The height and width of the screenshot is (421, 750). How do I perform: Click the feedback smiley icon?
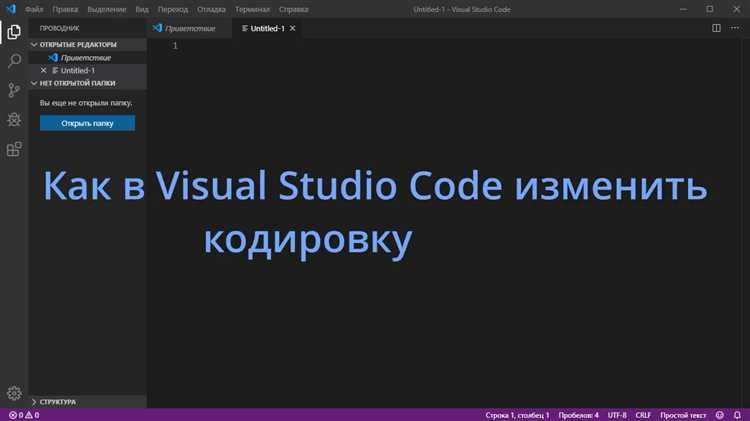coord(719,414)
